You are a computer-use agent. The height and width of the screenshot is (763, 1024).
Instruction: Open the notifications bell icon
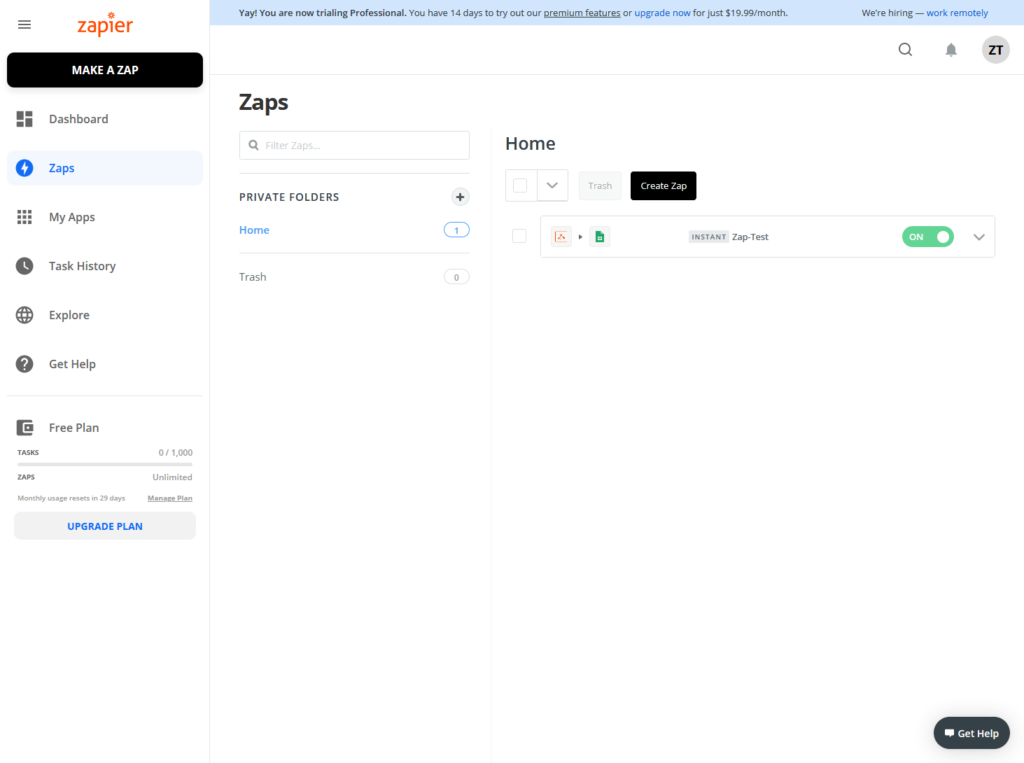[x=951, y=50]
